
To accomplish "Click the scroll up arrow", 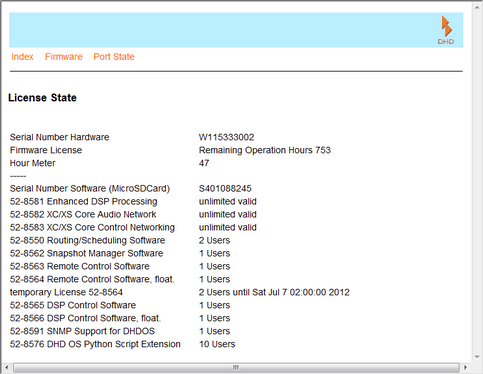I will (x=477, y=7).
